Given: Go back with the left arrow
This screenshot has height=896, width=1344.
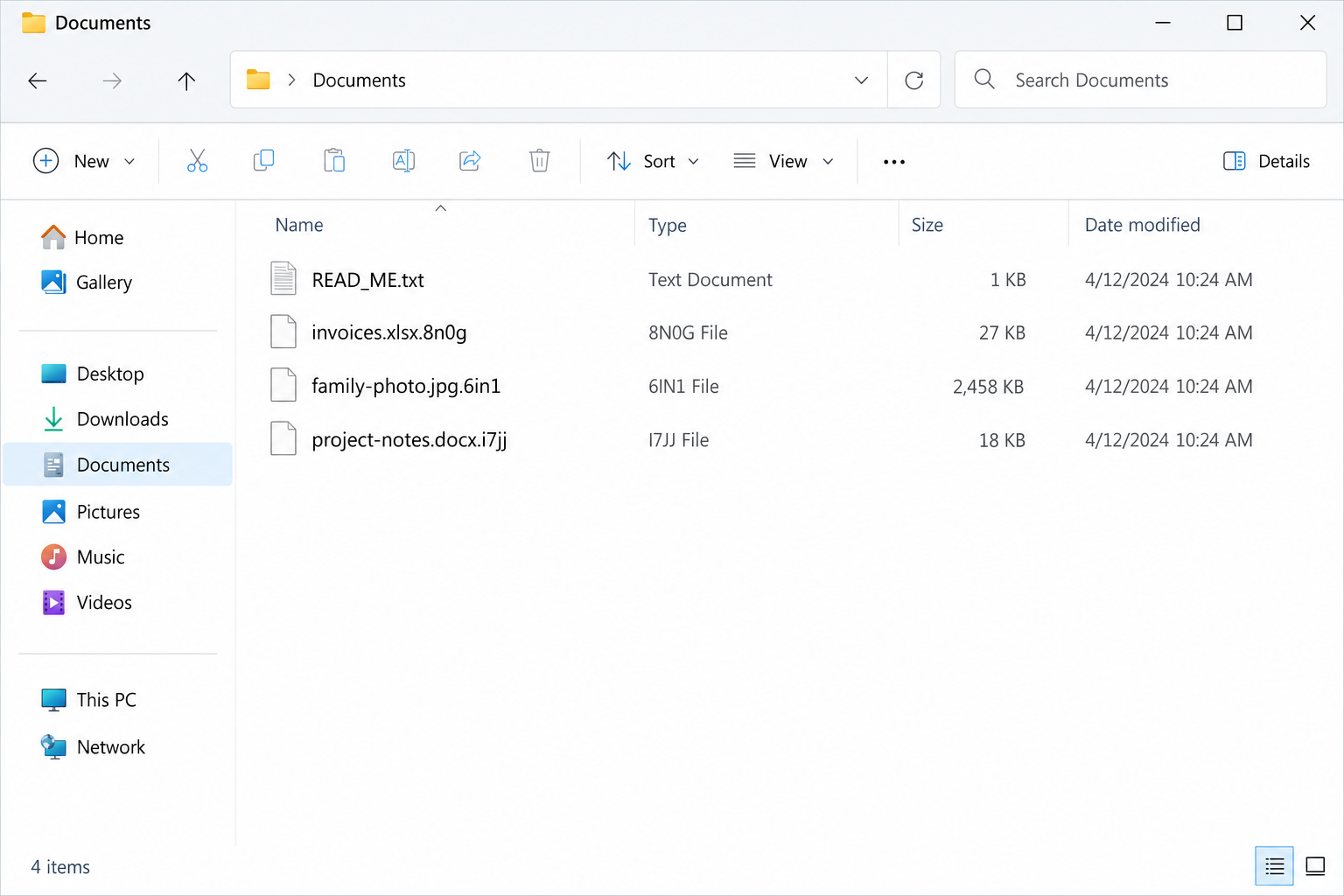Looking at the screenshot, I should [x=38, y=81].
